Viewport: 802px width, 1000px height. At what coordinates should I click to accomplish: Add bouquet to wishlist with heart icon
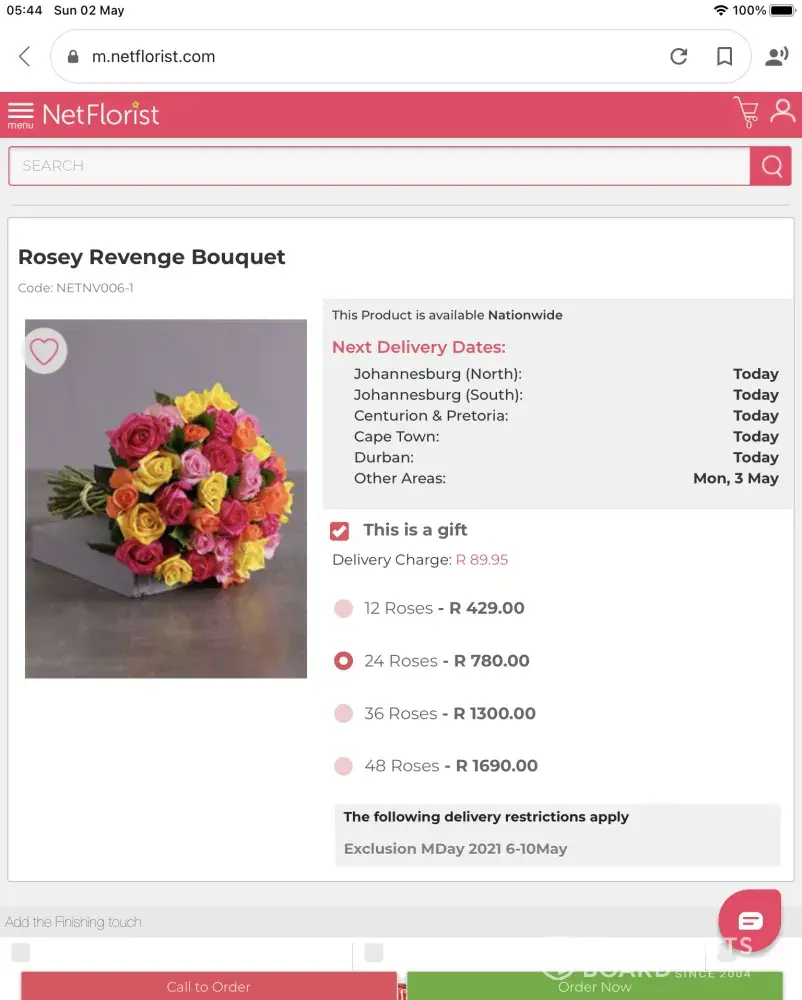(44, 351)
